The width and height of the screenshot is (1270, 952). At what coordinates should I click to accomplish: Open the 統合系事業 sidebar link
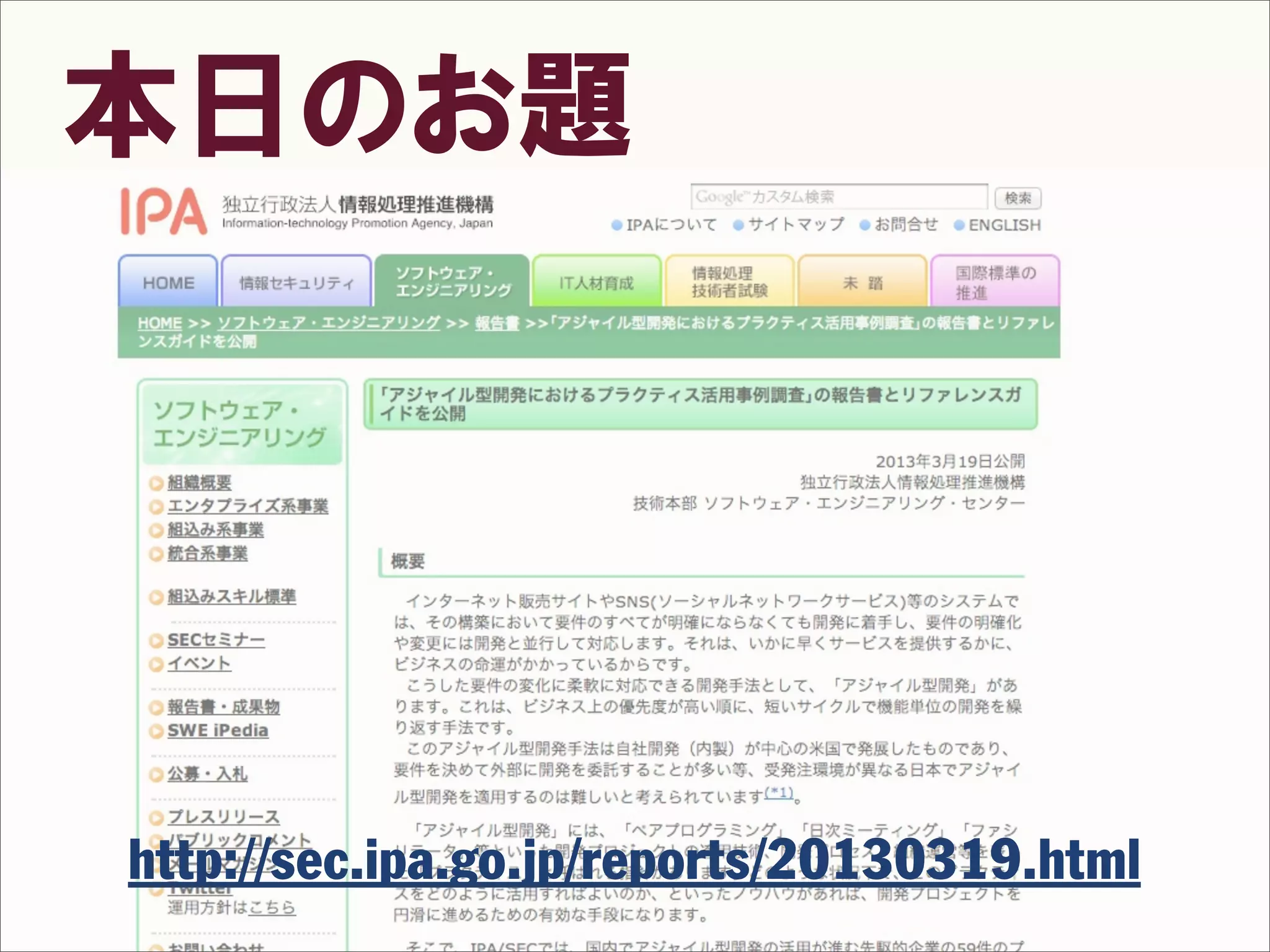(207, 553)
